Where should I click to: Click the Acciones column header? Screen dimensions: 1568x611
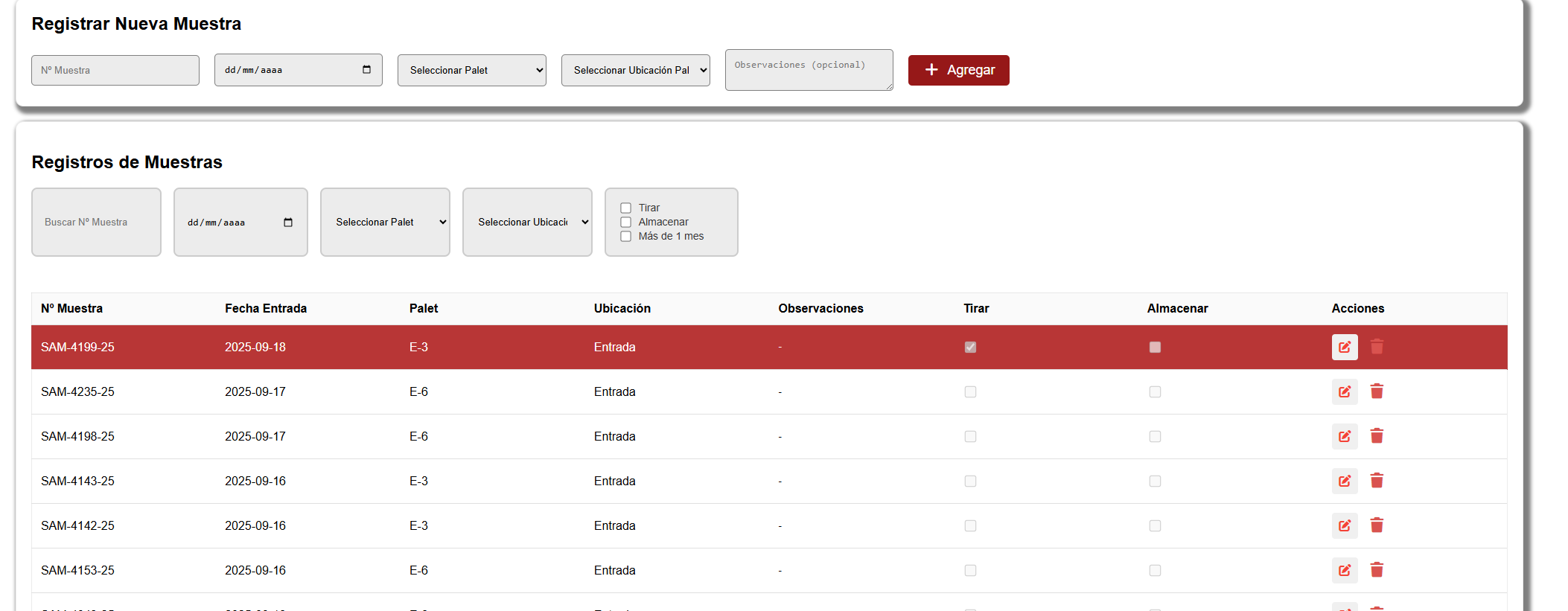(x=1358, y=308)
